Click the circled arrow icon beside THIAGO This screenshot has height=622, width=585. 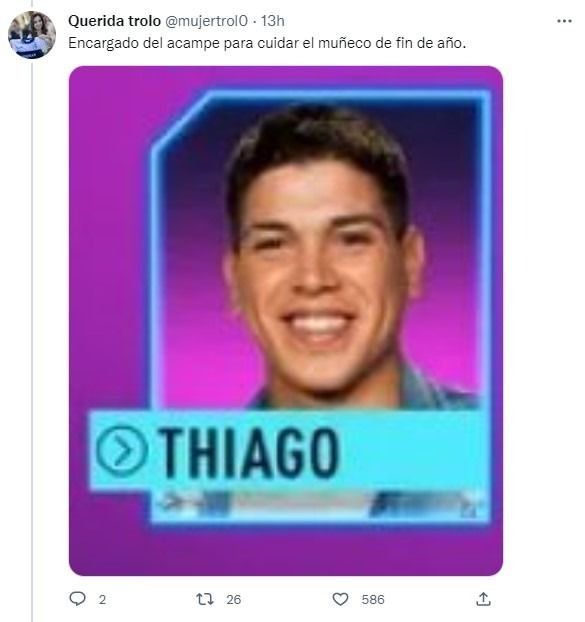(121, 451)
